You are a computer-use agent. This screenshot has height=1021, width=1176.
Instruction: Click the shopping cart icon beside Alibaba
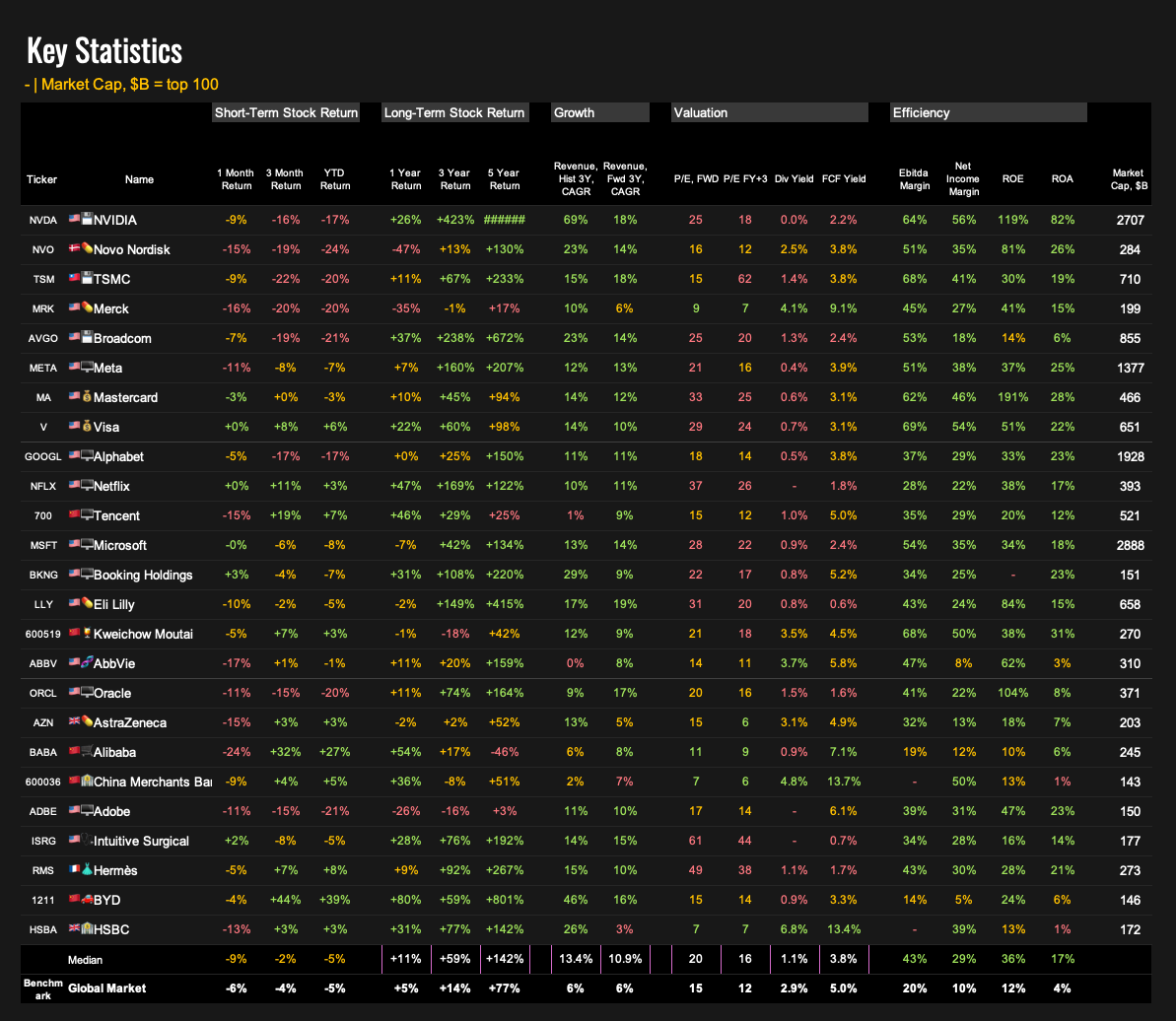(87, 751)
